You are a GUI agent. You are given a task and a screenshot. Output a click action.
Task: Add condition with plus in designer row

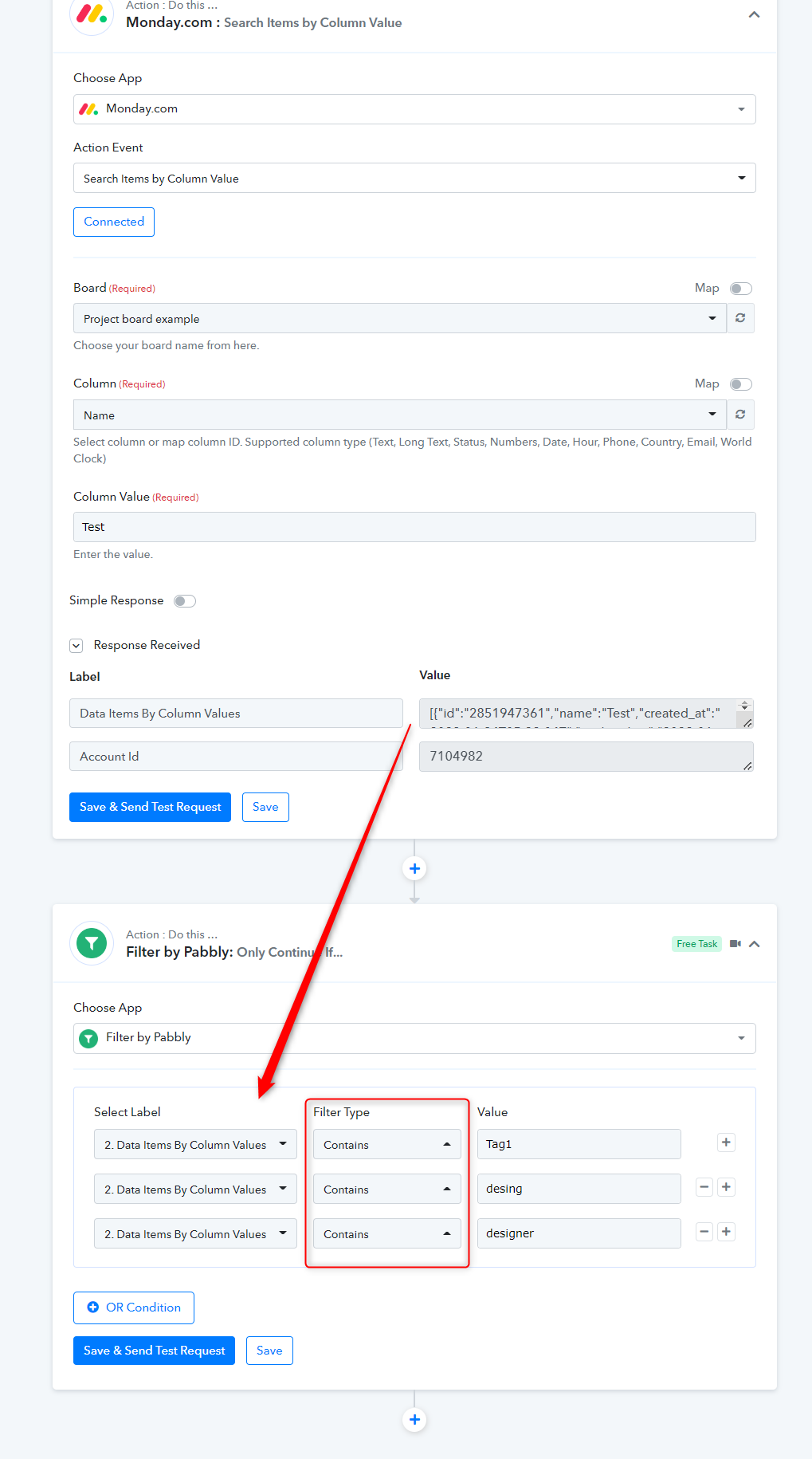tap(726, 1232)
